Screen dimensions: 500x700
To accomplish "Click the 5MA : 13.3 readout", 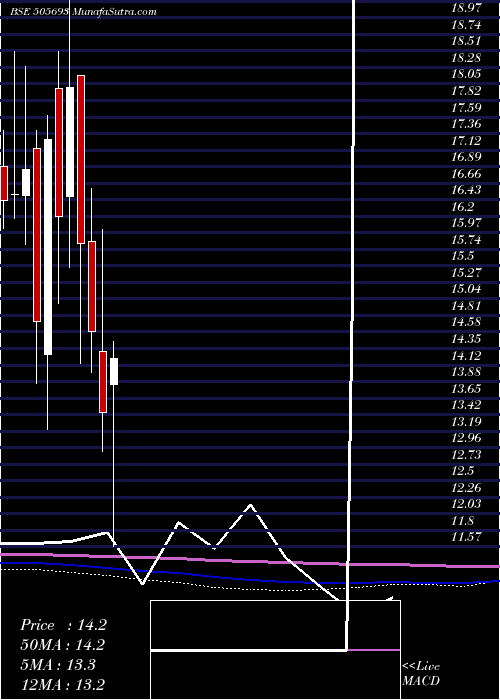I will [58, 665].
